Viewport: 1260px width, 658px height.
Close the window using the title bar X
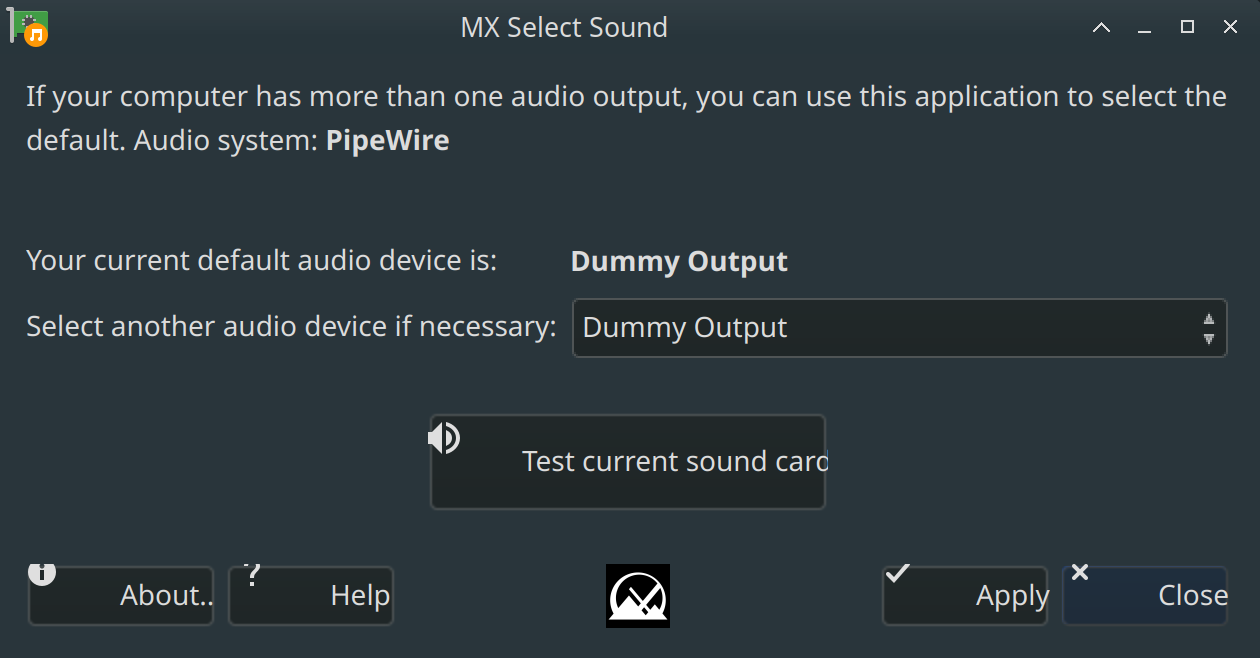pyautogui.click(x=1231, y=28)
